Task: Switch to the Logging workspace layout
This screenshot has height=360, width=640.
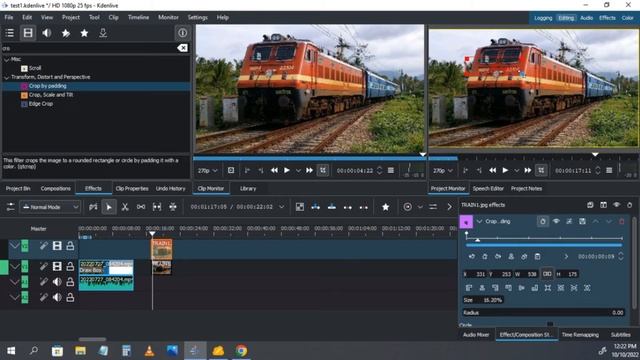Action: 543,18
